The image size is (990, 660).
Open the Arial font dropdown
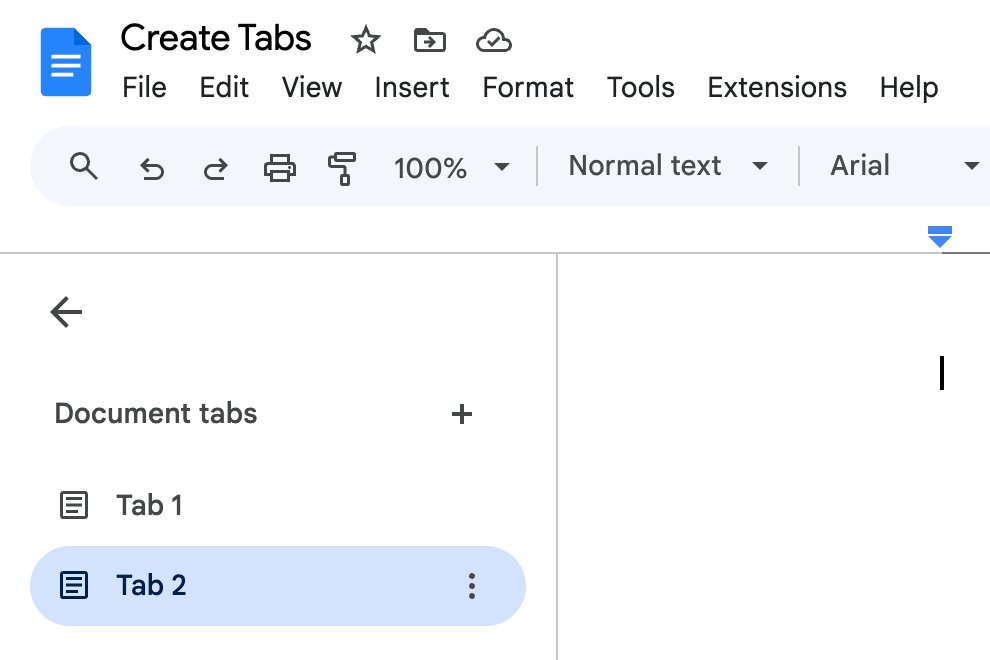(895, 166)
